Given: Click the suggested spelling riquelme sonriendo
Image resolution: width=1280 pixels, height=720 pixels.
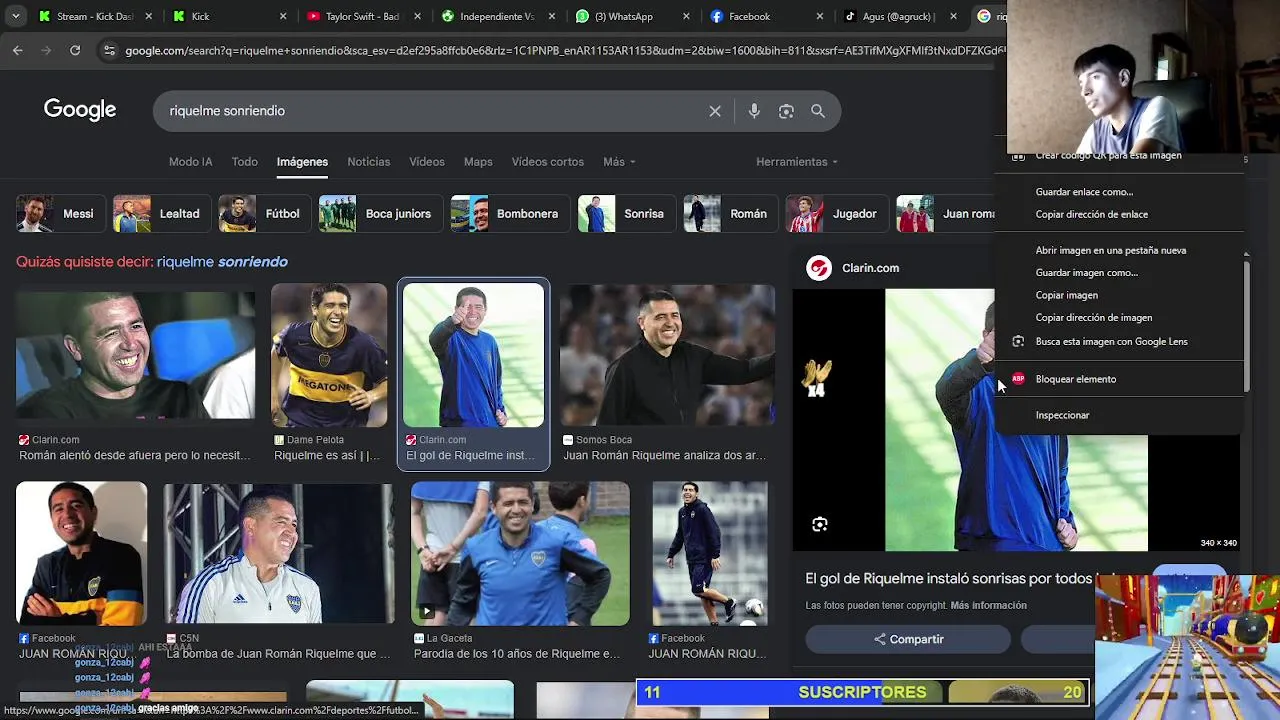Looking at the screenshot, I should pos(222,262).
